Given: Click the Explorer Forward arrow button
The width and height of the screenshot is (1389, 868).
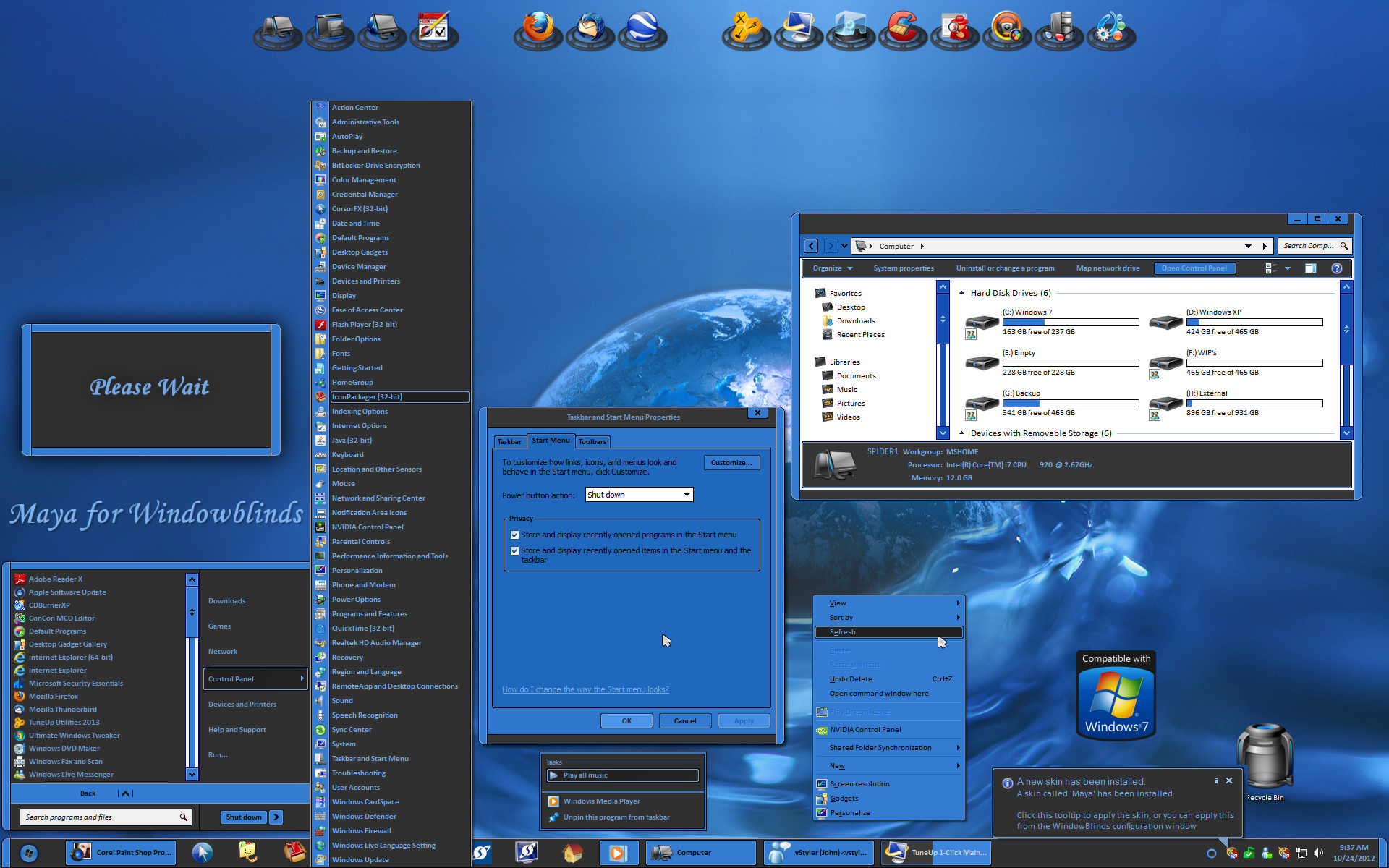Looking at the screenshot, I should click(x=831, y=246).
